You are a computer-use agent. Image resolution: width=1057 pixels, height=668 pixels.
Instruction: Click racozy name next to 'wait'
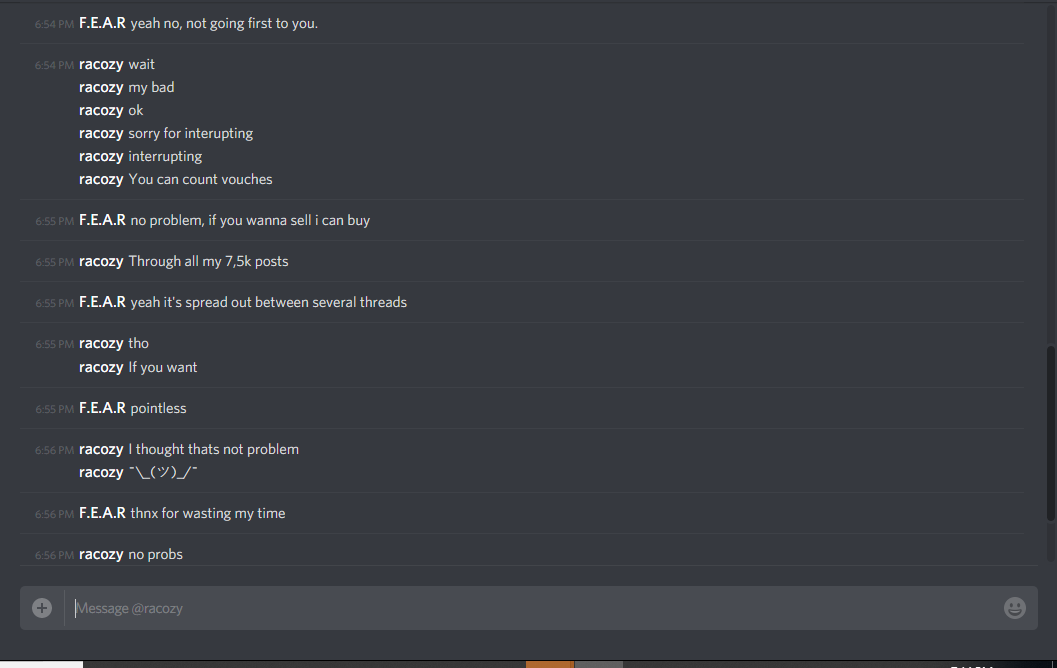tap(101, 64)
